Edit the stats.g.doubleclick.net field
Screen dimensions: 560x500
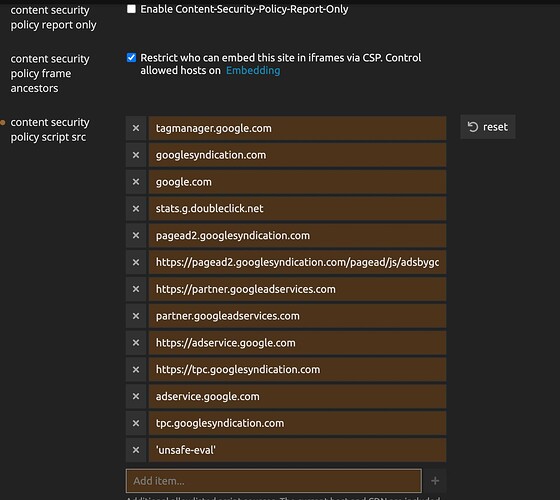click(x=298, y=209)
